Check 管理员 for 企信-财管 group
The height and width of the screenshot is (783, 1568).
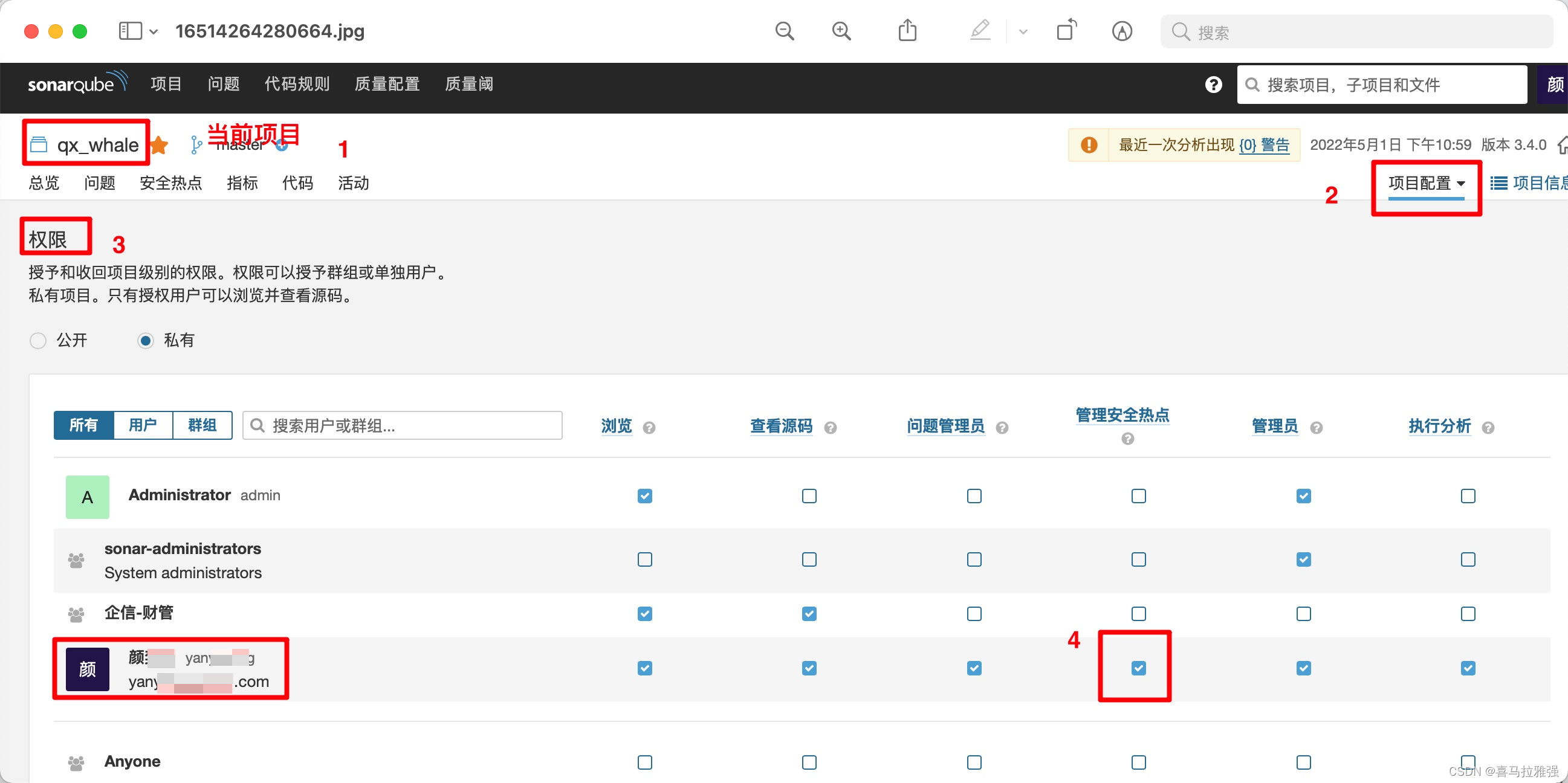1303,614
